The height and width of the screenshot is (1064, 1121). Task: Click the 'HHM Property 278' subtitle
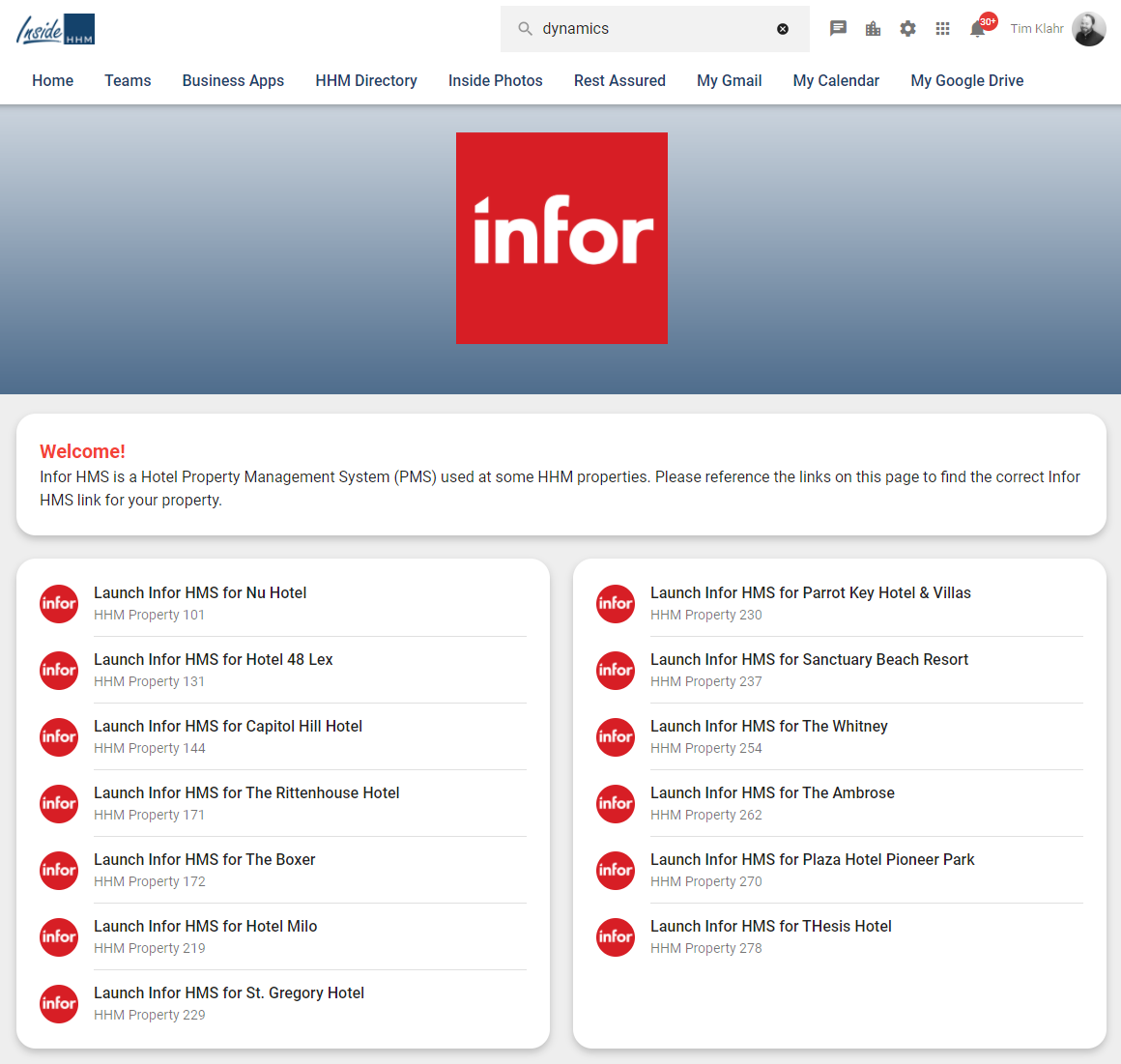tap(706, 948)
